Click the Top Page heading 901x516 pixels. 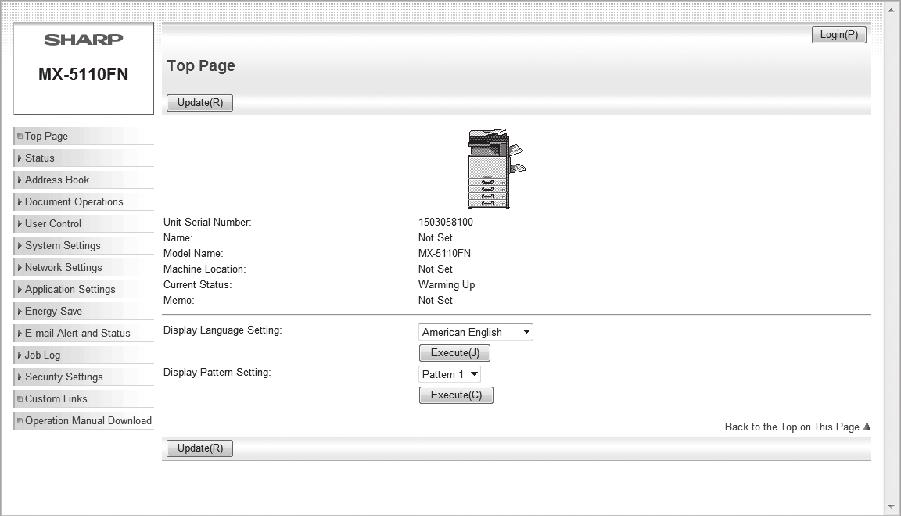(201, 66)
